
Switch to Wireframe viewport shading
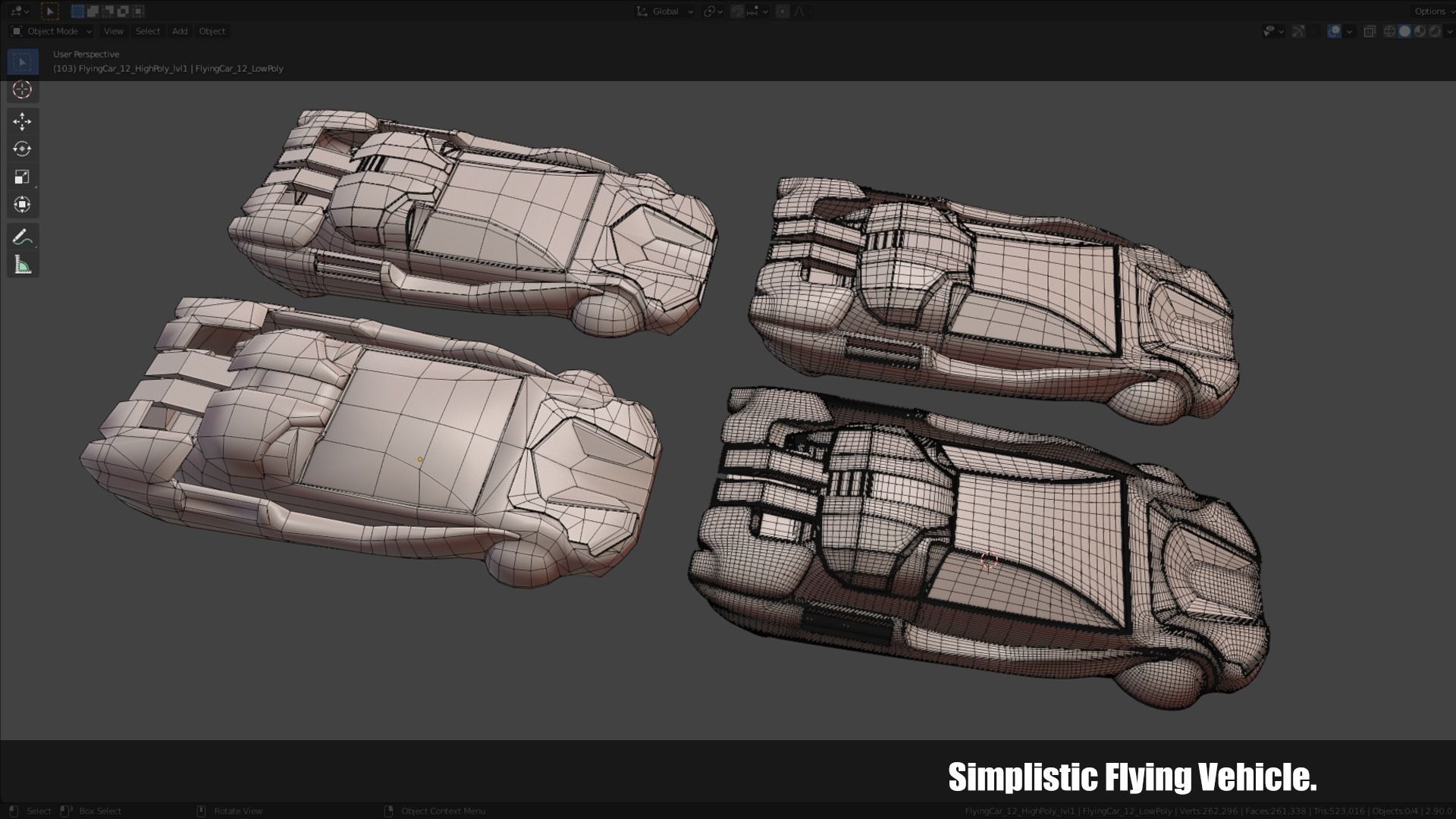(x=1389, y=31)
